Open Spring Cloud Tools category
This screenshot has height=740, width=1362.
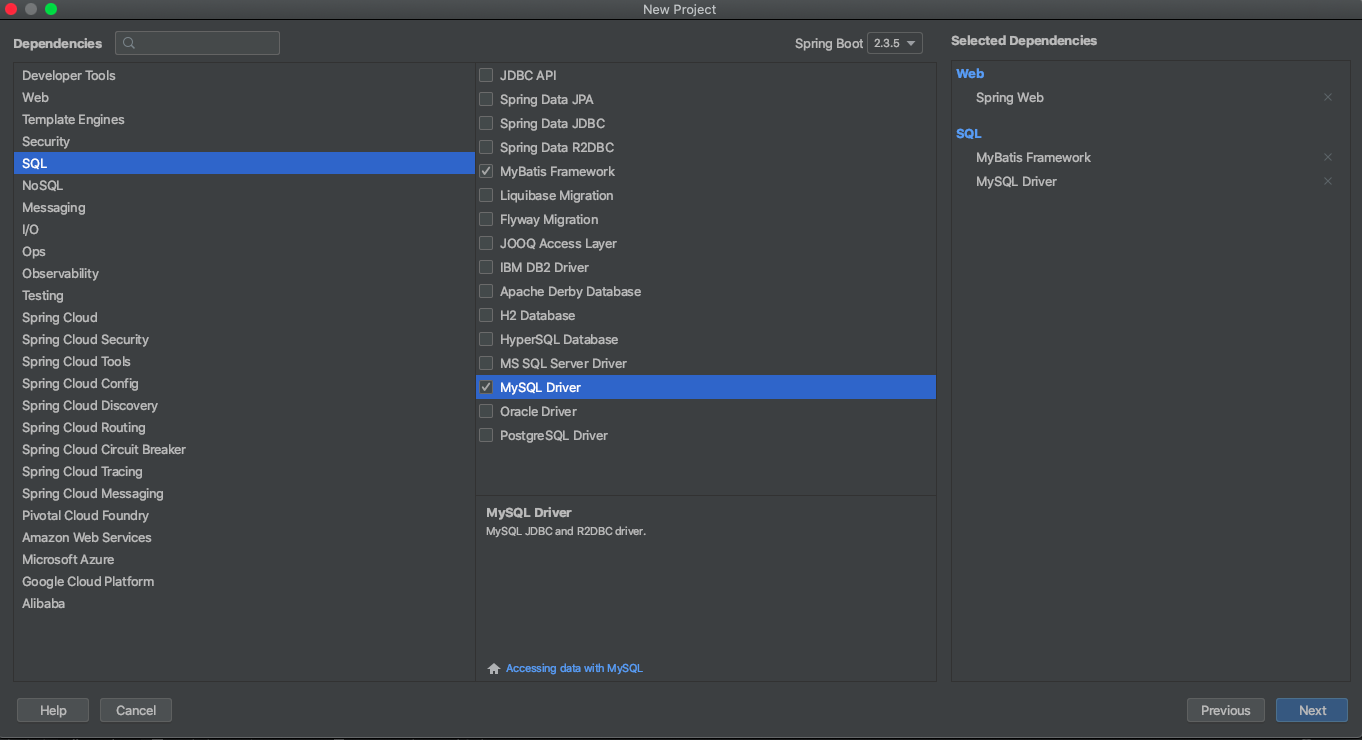click(244, 362)
